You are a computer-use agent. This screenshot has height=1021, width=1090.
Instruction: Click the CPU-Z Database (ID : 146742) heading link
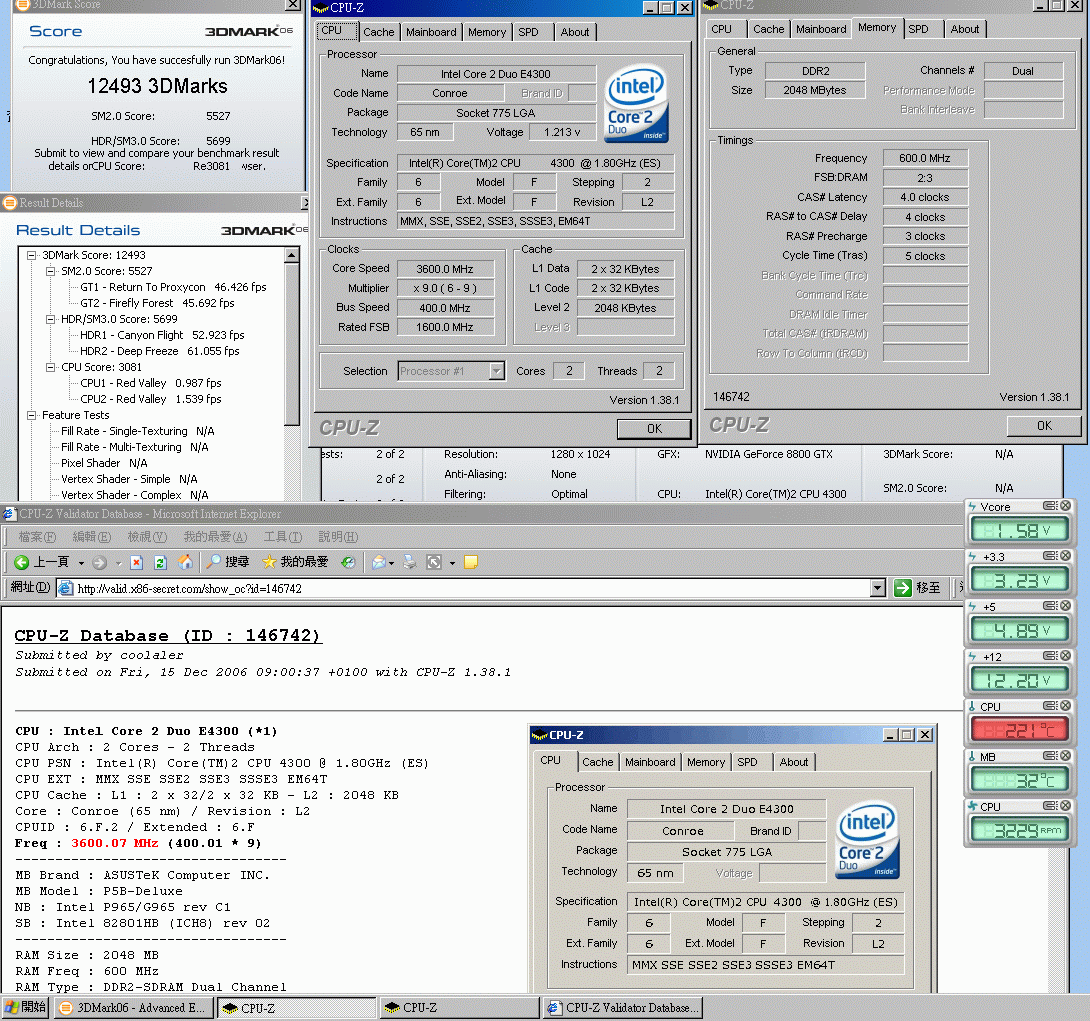pyautogui.click(x=168, y=635)
